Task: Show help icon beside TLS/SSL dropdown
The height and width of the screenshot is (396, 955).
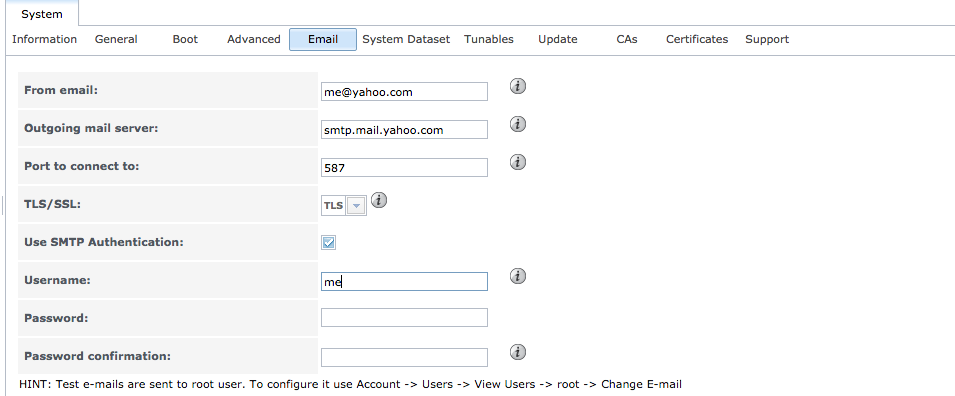Action: click(379, 200)
